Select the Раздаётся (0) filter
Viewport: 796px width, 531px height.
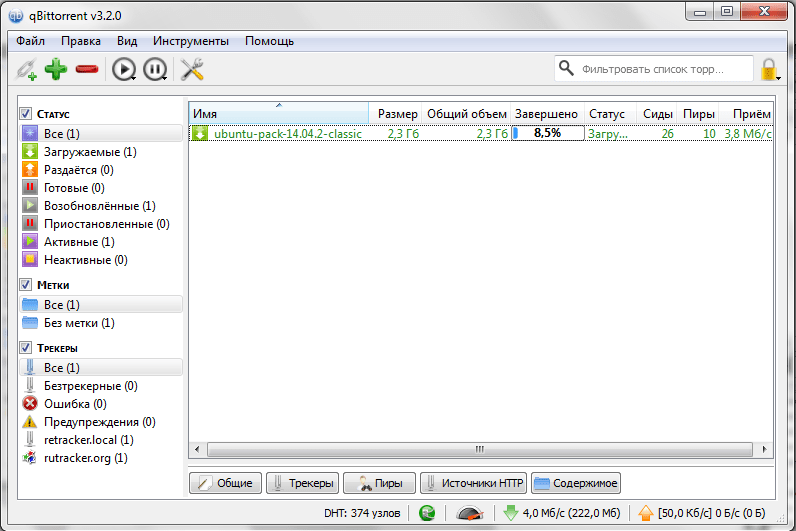point(102,170)
